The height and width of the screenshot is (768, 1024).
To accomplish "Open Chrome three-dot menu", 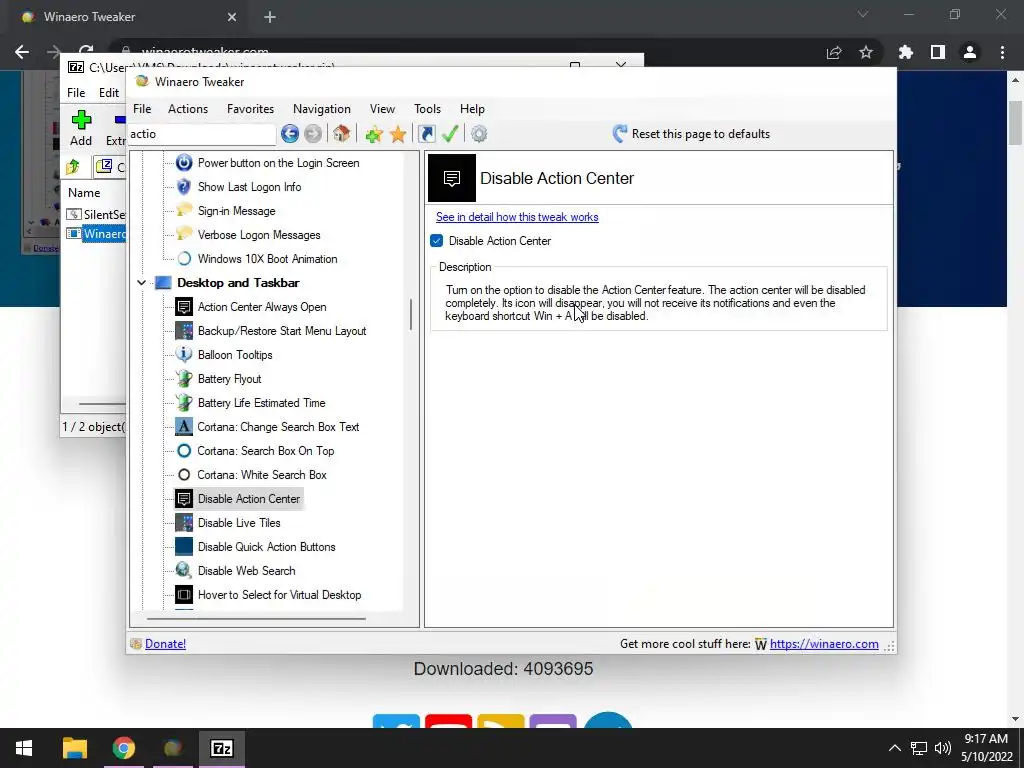I will (x=1002, y=52).
